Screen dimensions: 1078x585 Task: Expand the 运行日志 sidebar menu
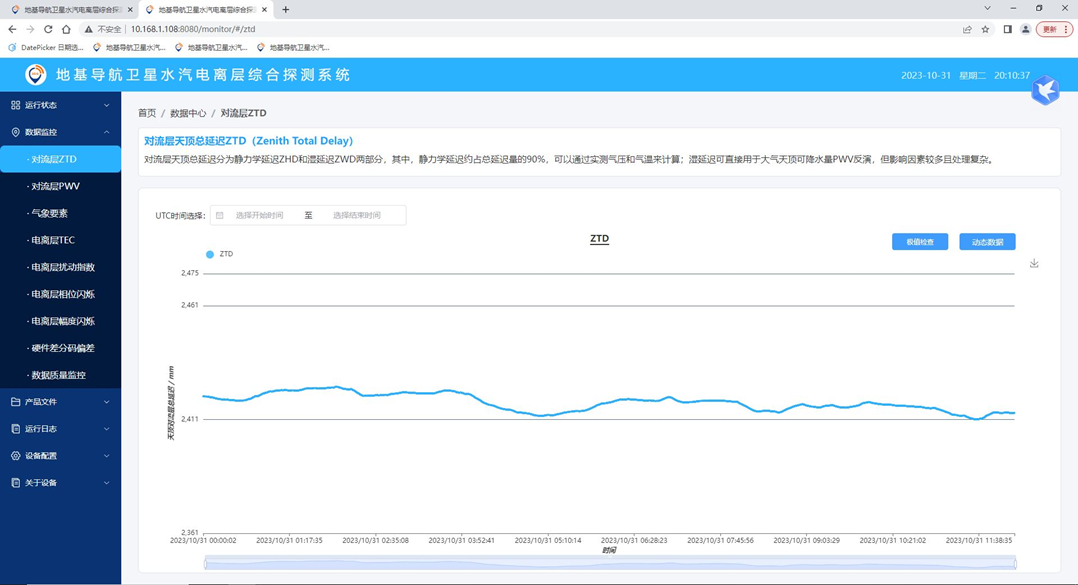click(x=60, y=429)
